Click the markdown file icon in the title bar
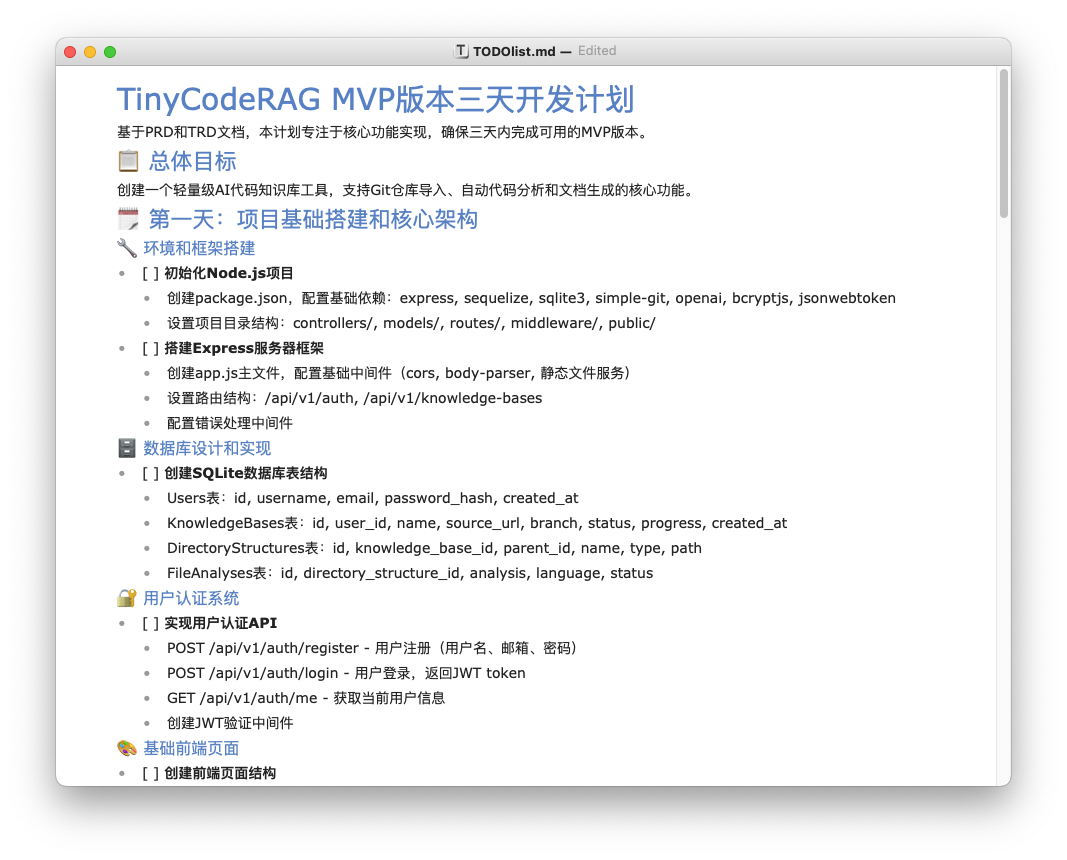 (461, 50)
